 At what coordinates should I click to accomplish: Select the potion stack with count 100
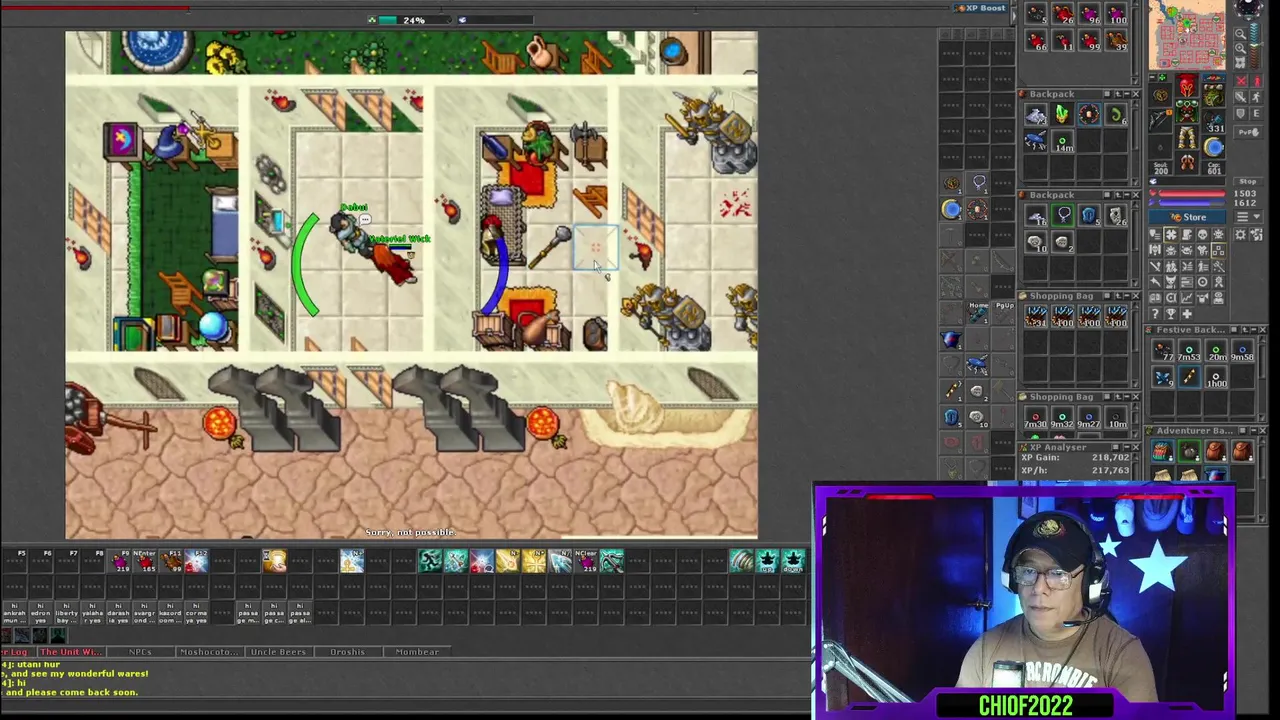1118,13
